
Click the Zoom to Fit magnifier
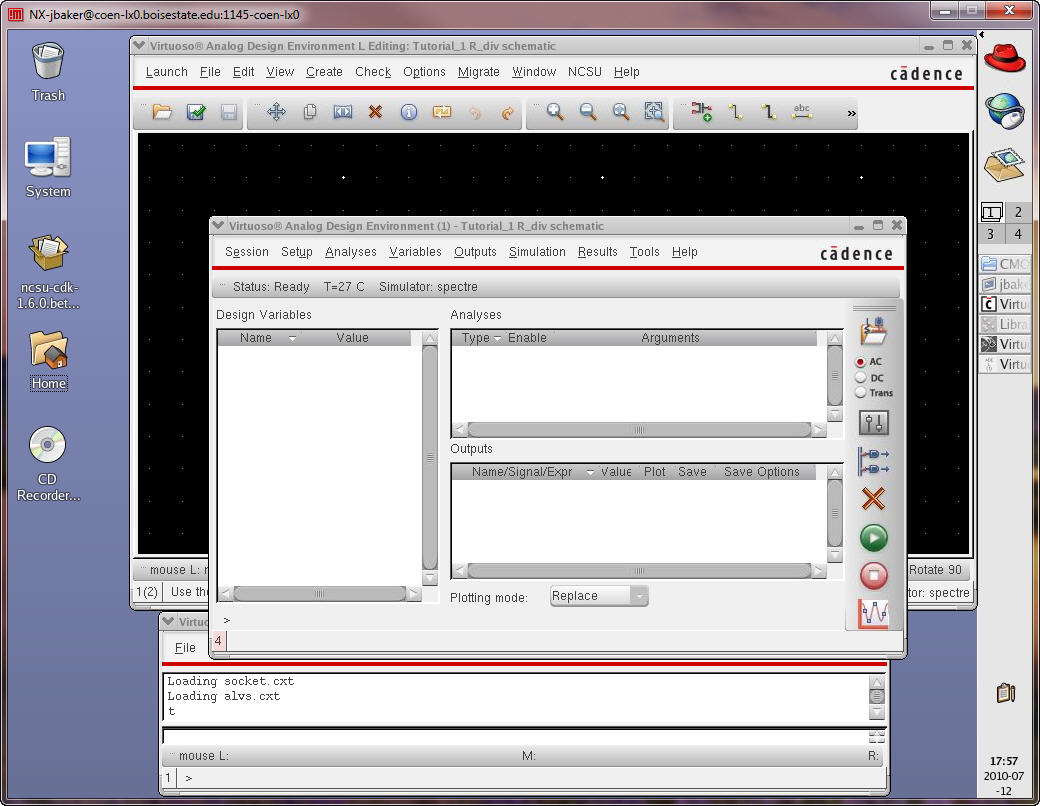point(621,111)
